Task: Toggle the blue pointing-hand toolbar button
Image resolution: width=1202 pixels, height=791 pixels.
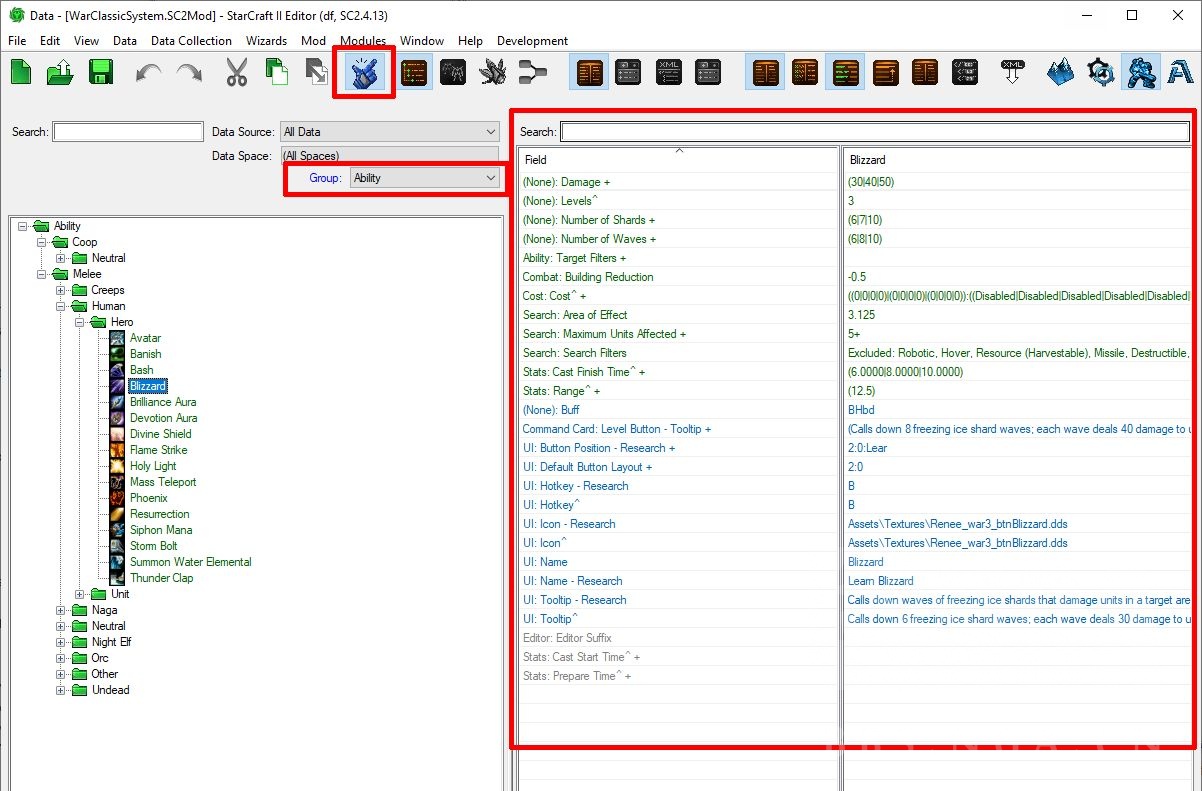Action: point(363,73)
